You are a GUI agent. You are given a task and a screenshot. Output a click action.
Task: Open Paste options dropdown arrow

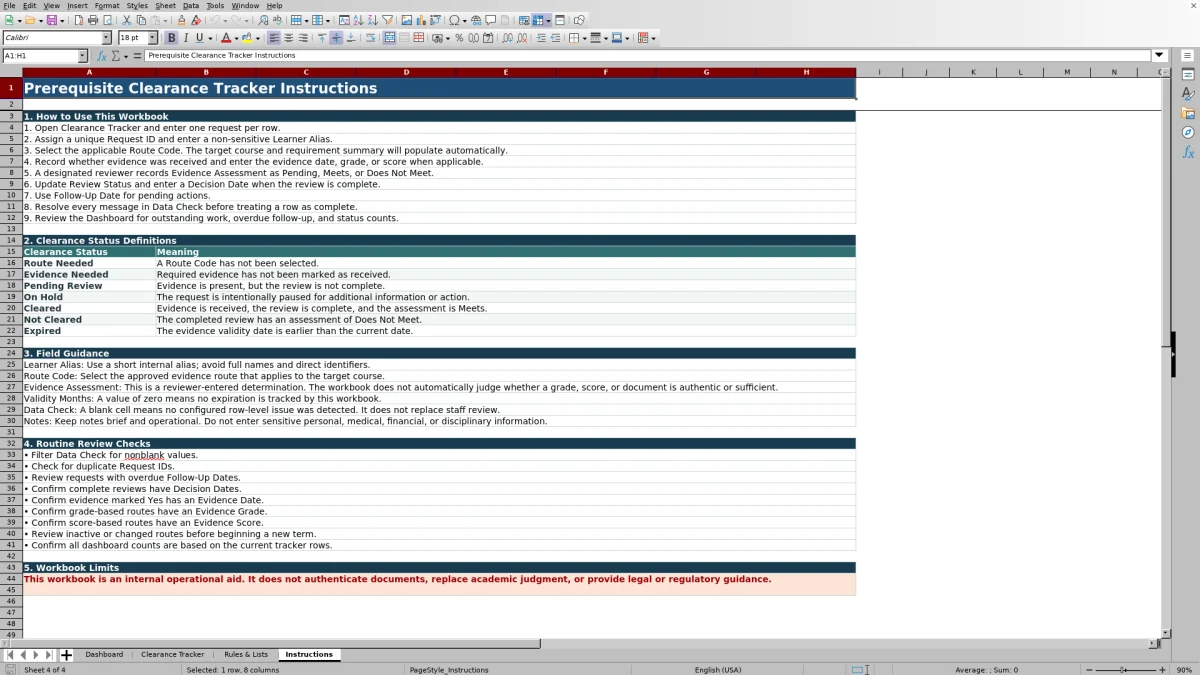point(166,20)
